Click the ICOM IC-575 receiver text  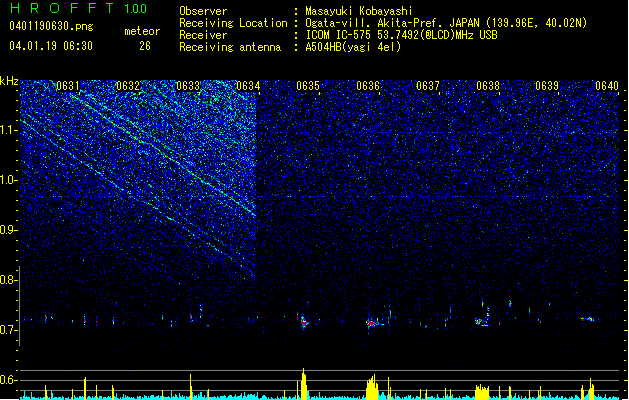[x=401, y=35]
